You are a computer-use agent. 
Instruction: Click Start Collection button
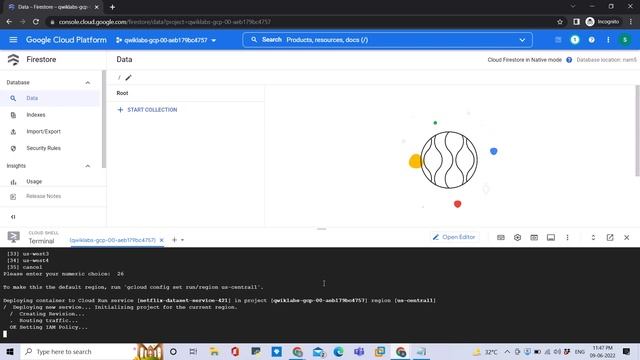[x=147, y=110]
